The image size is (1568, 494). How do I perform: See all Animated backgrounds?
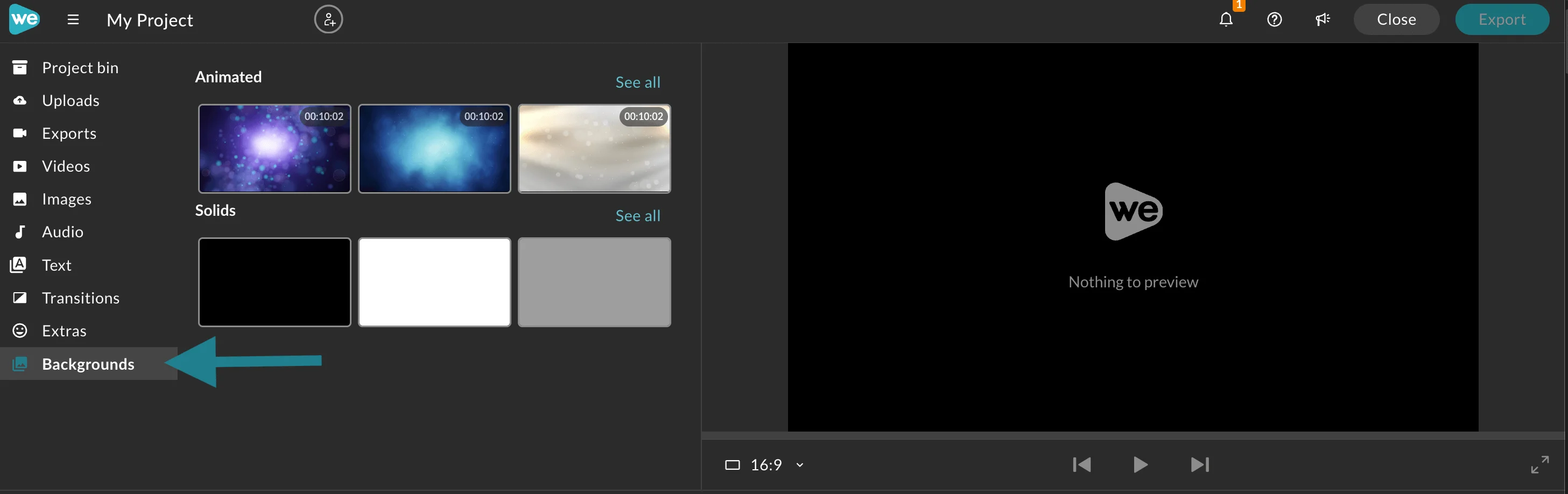pos(637,82)
